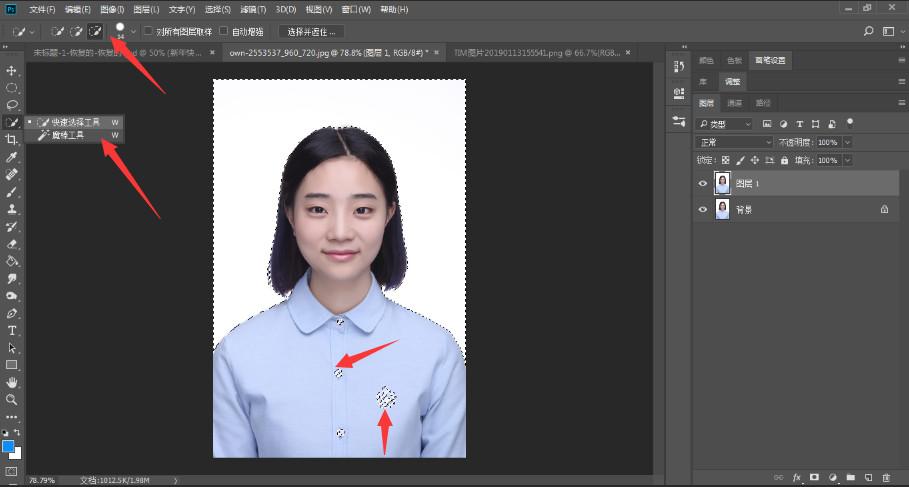909x487 pixels.
Task: Open the brush size picker dropdown
Action: pos(133,32)
